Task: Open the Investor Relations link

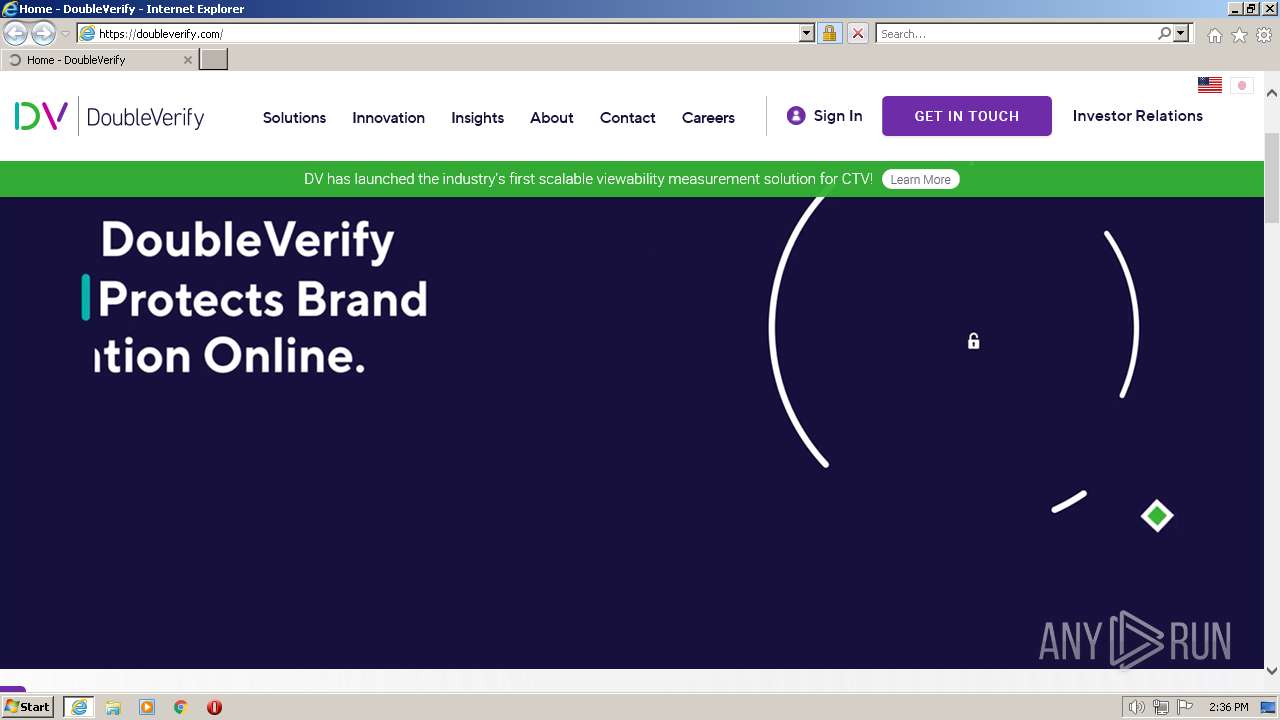Action: point(1138,116)
